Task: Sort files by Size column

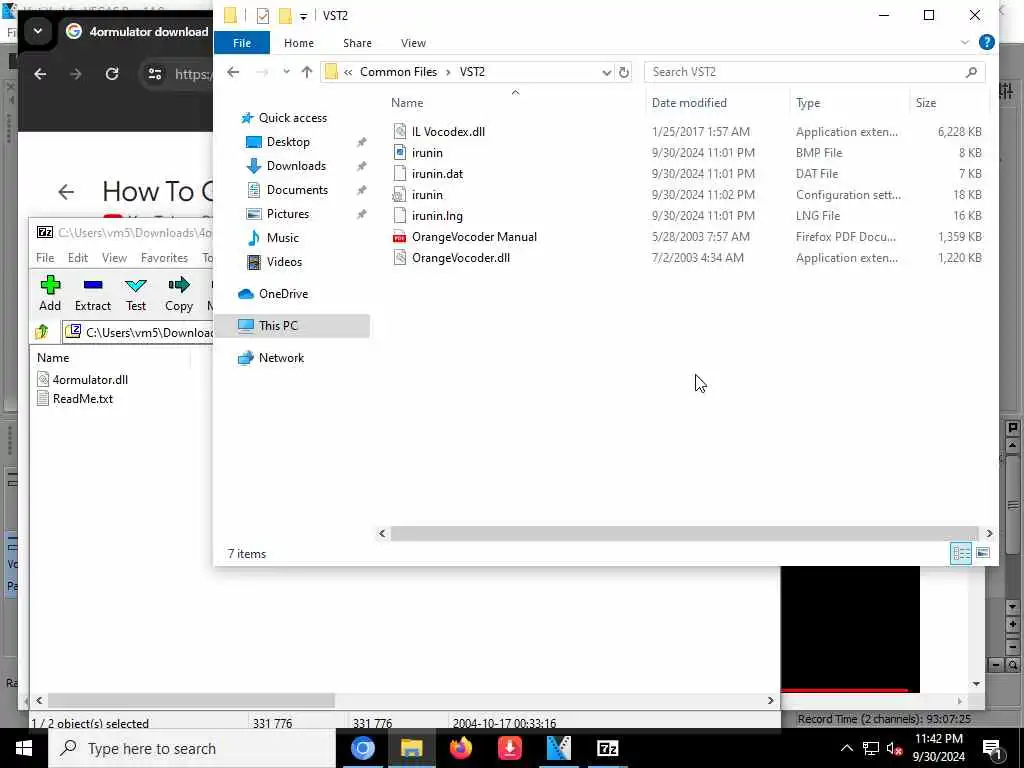Action: (x=925, y=103)
